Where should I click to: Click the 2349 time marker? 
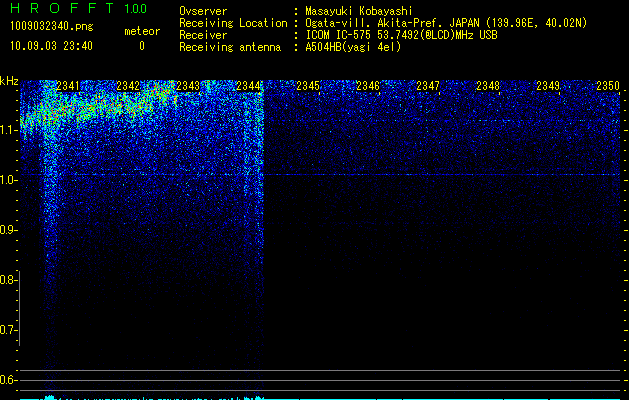[x=548, y=86]
